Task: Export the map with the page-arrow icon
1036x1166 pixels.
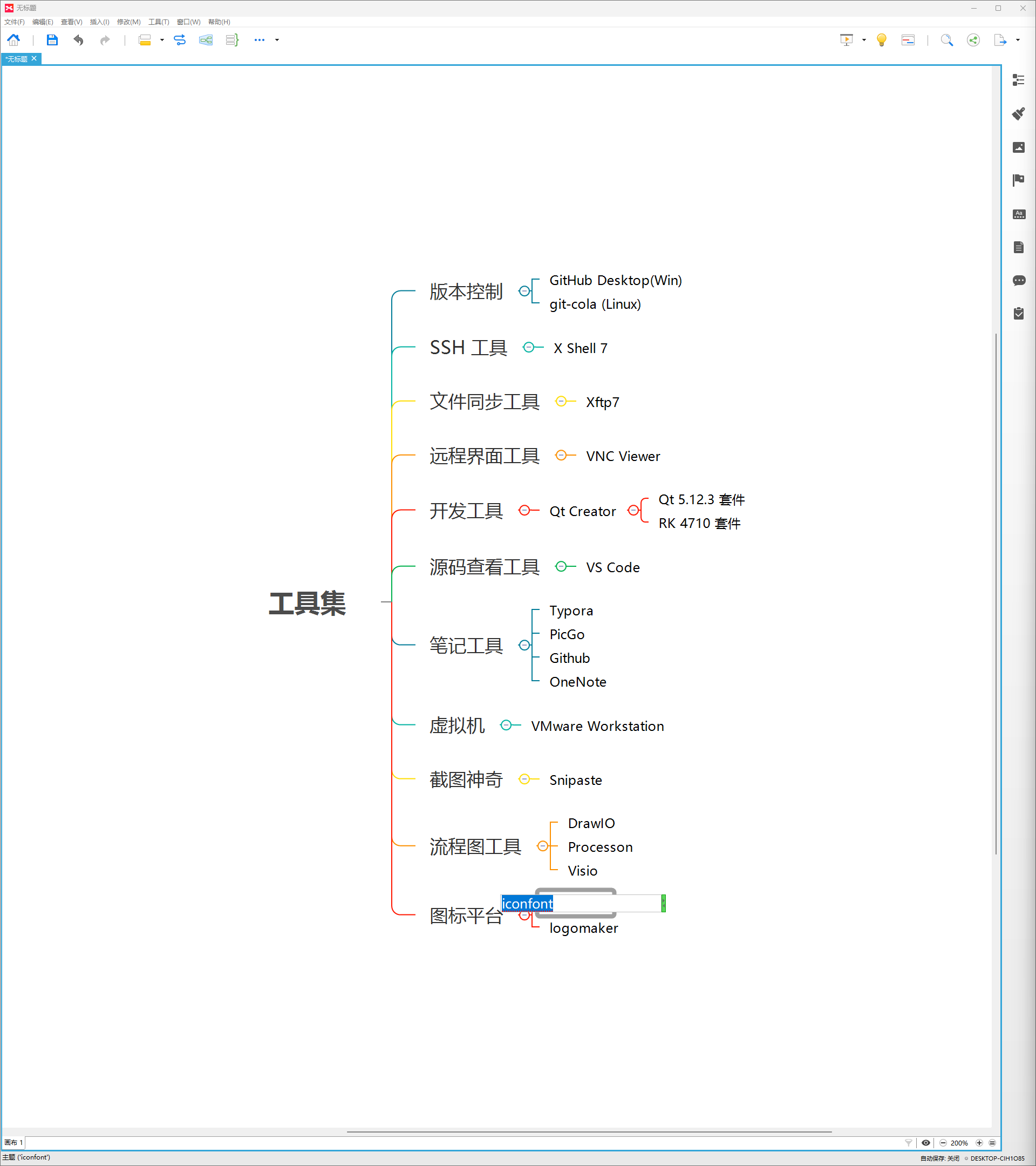Action: coord(1000,40)
